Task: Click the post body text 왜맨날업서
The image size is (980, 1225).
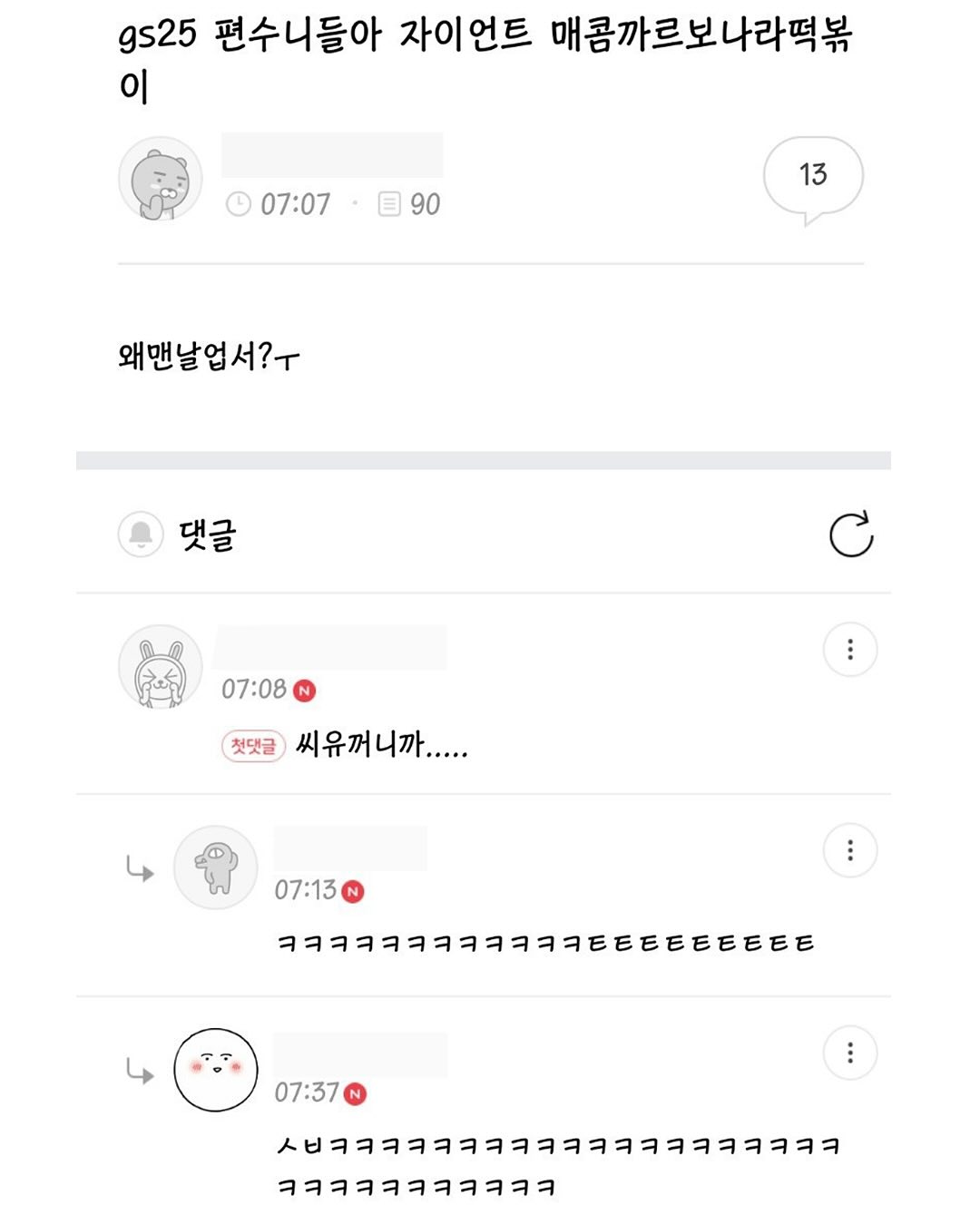Action: 208,357
